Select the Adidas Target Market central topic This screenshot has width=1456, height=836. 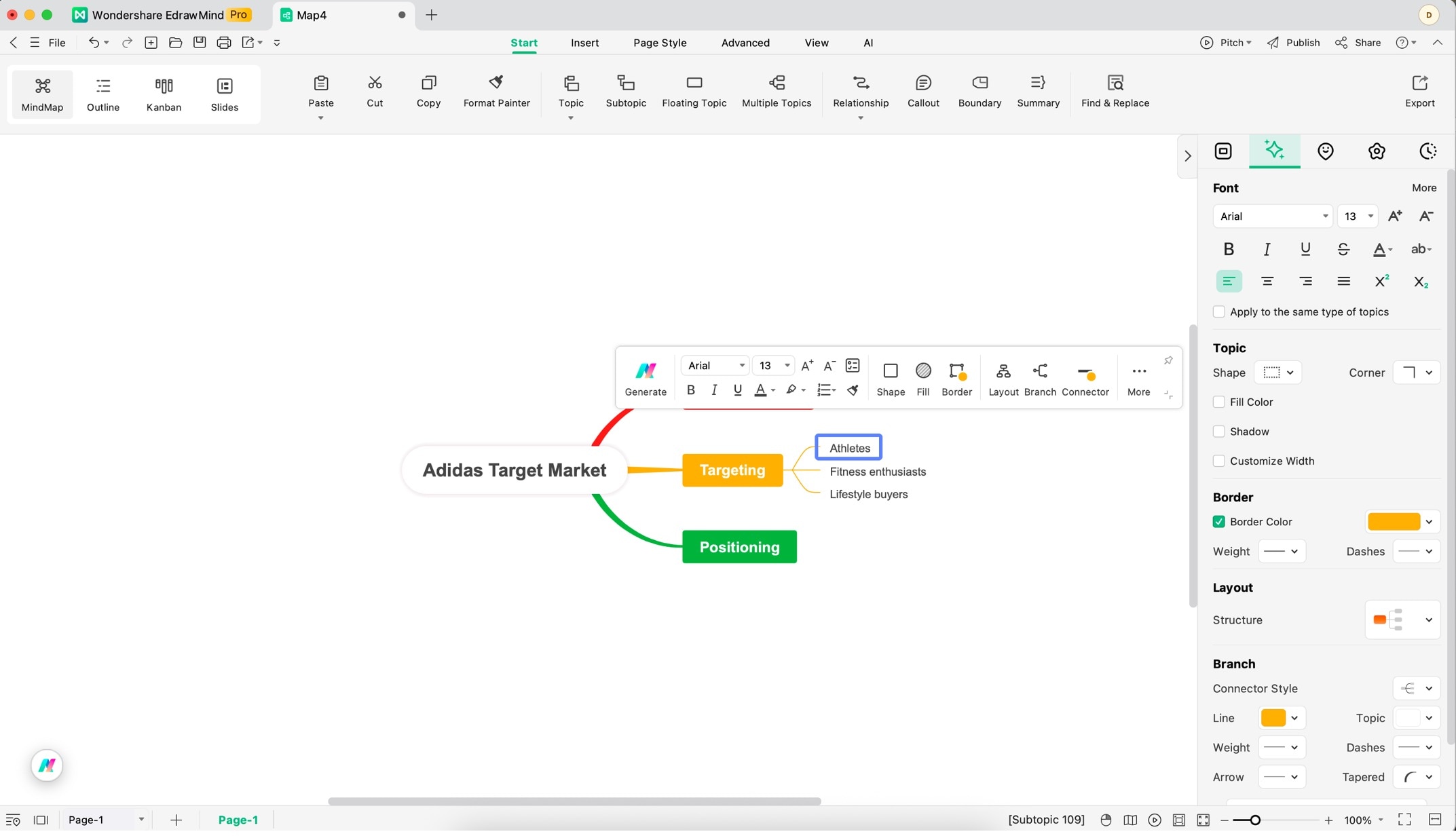514,470
